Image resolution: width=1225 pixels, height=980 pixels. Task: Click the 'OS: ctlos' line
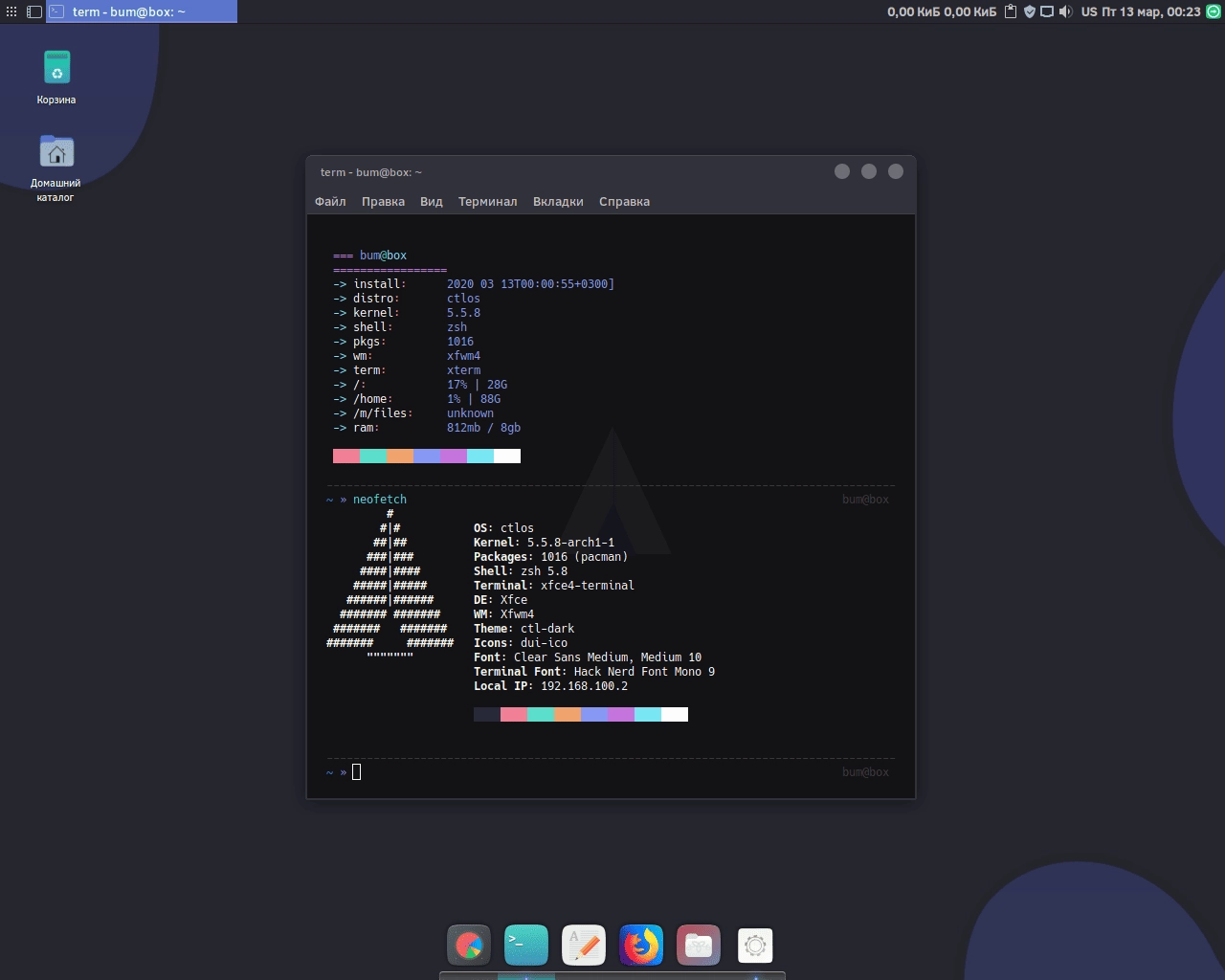point(503,528)
